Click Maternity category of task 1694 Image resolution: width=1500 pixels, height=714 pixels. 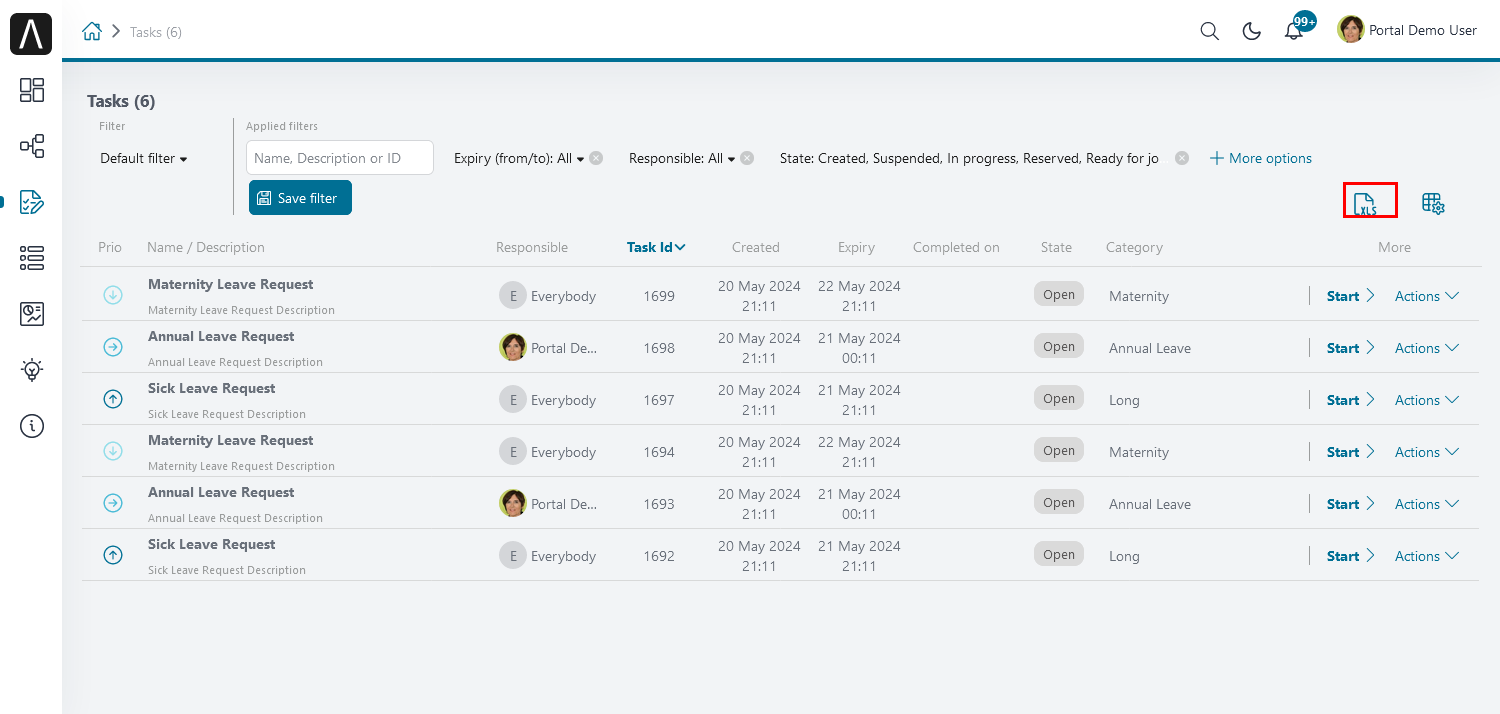(1139, 452)
